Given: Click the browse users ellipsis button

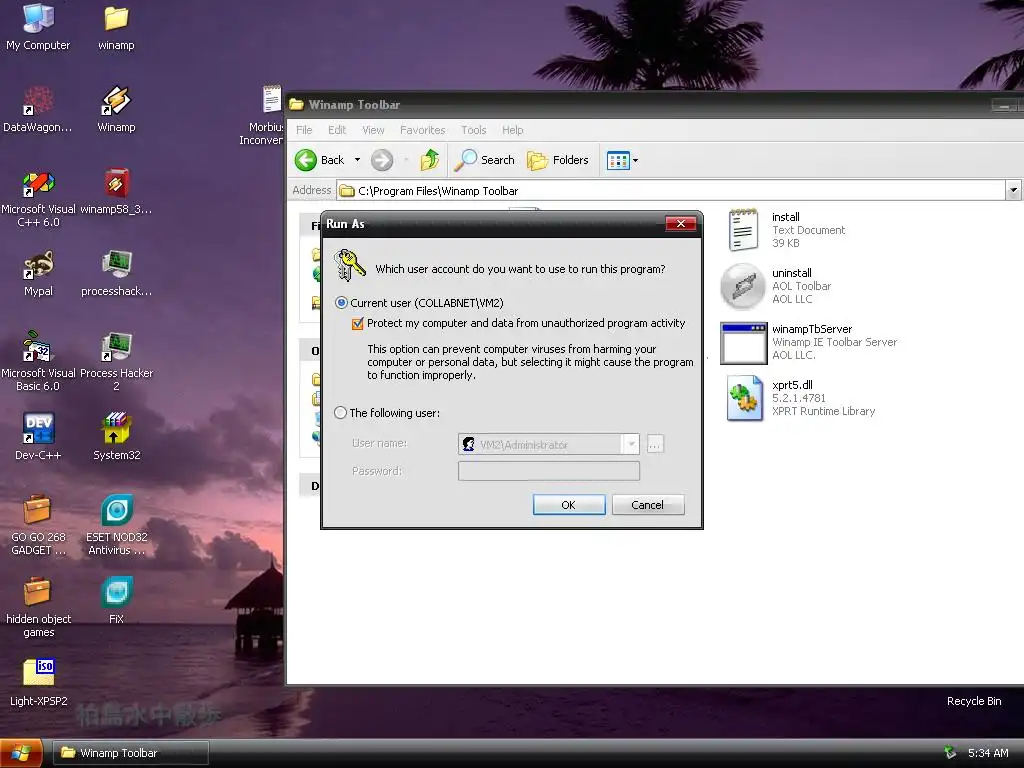Looking at the screenshot, I should pyautogui.click(x=654, y=445).
